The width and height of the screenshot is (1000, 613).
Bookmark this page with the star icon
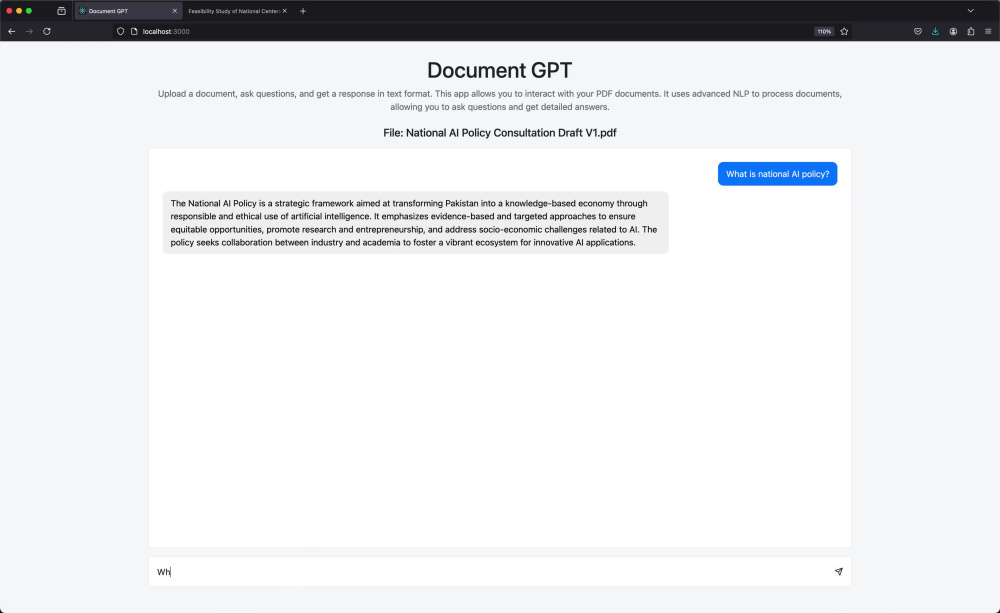[844, 31]
